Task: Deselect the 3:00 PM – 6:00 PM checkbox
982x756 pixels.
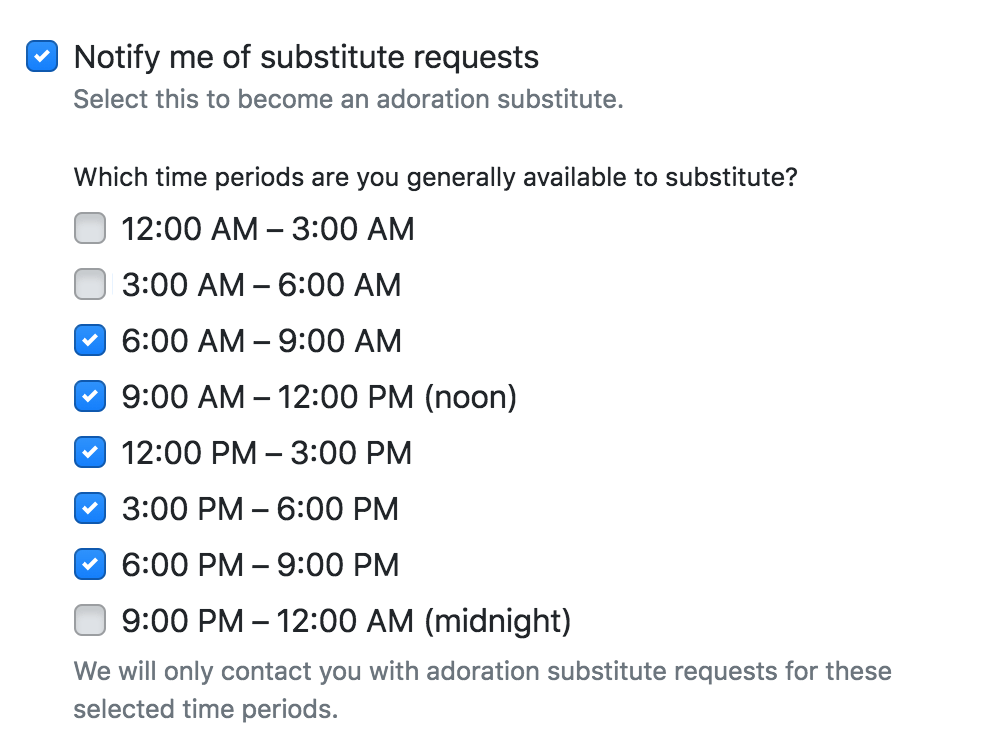Action: point(90,510)
